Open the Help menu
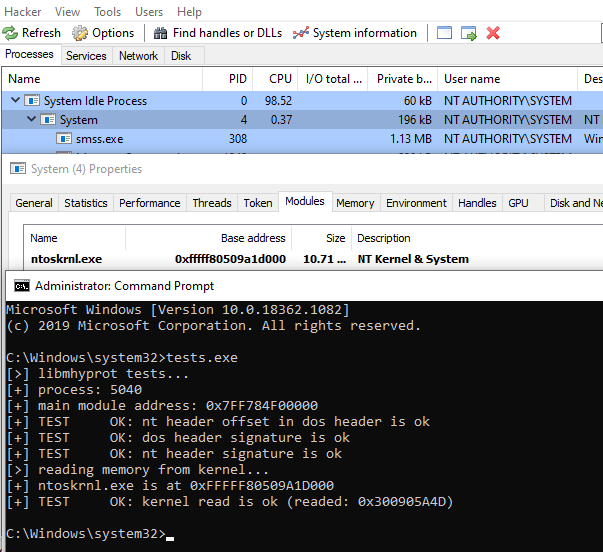 (189, 12)
